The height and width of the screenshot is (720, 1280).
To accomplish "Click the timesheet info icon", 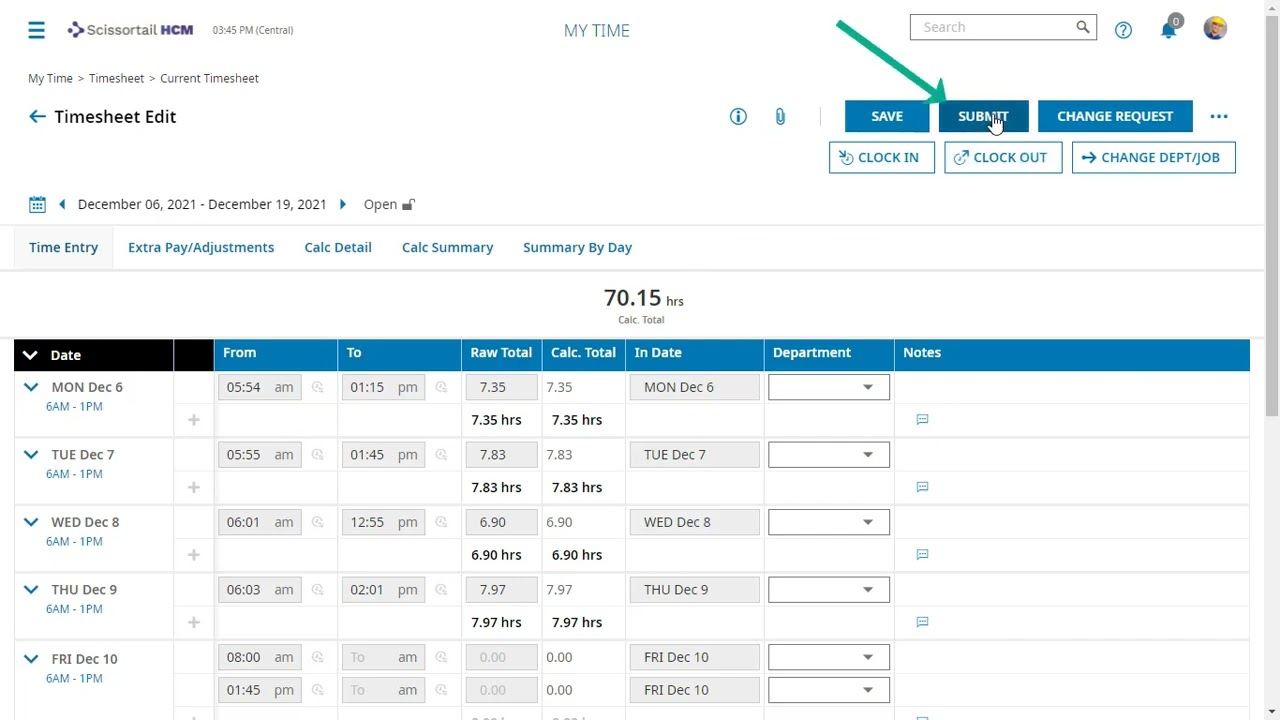I will coord(738,116).
